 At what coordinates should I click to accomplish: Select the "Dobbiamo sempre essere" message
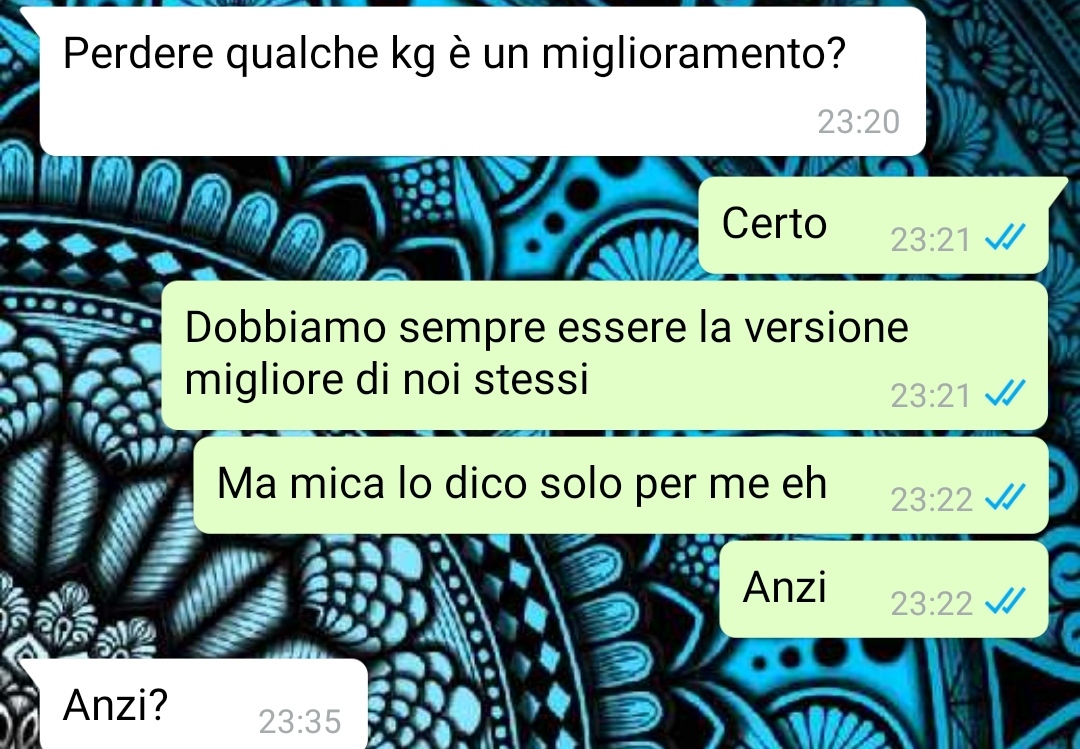604,355
